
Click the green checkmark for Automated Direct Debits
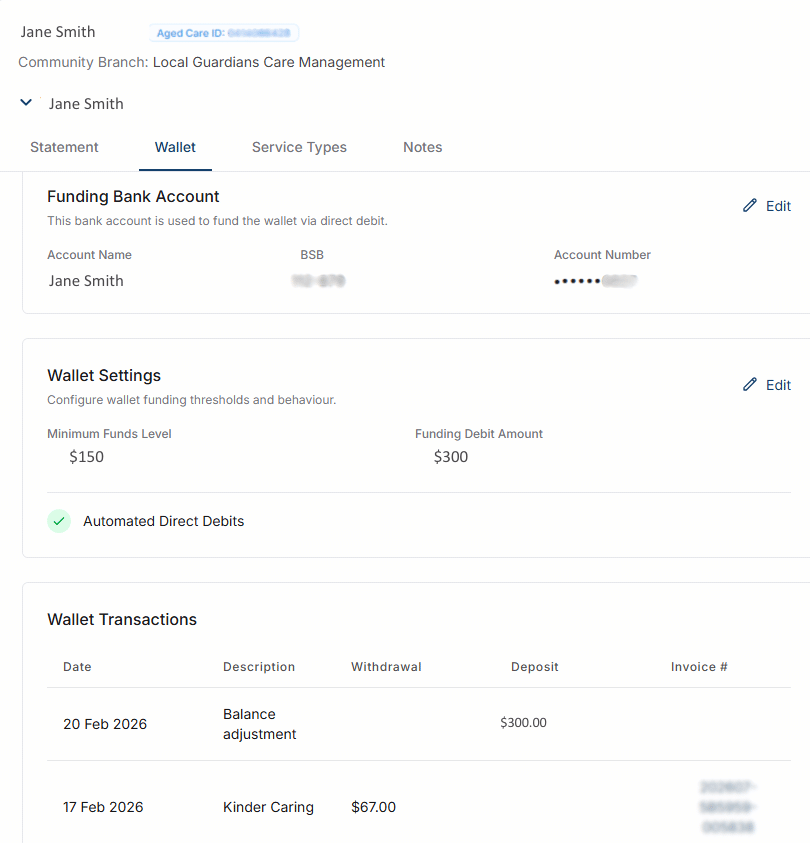pos(59,521)
